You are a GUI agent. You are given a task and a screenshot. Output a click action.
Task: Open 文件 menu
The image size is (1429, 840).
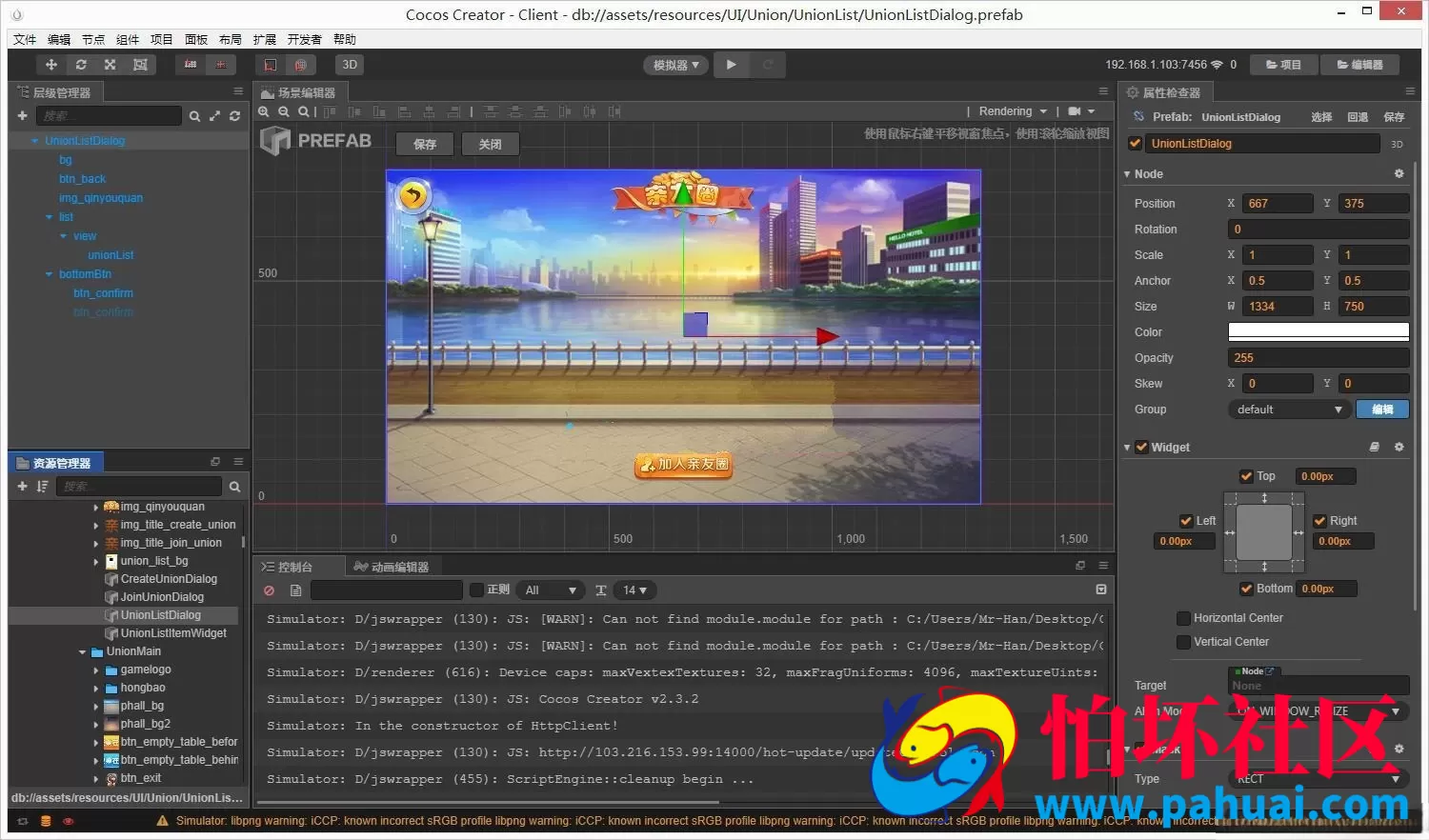point(25,39)
